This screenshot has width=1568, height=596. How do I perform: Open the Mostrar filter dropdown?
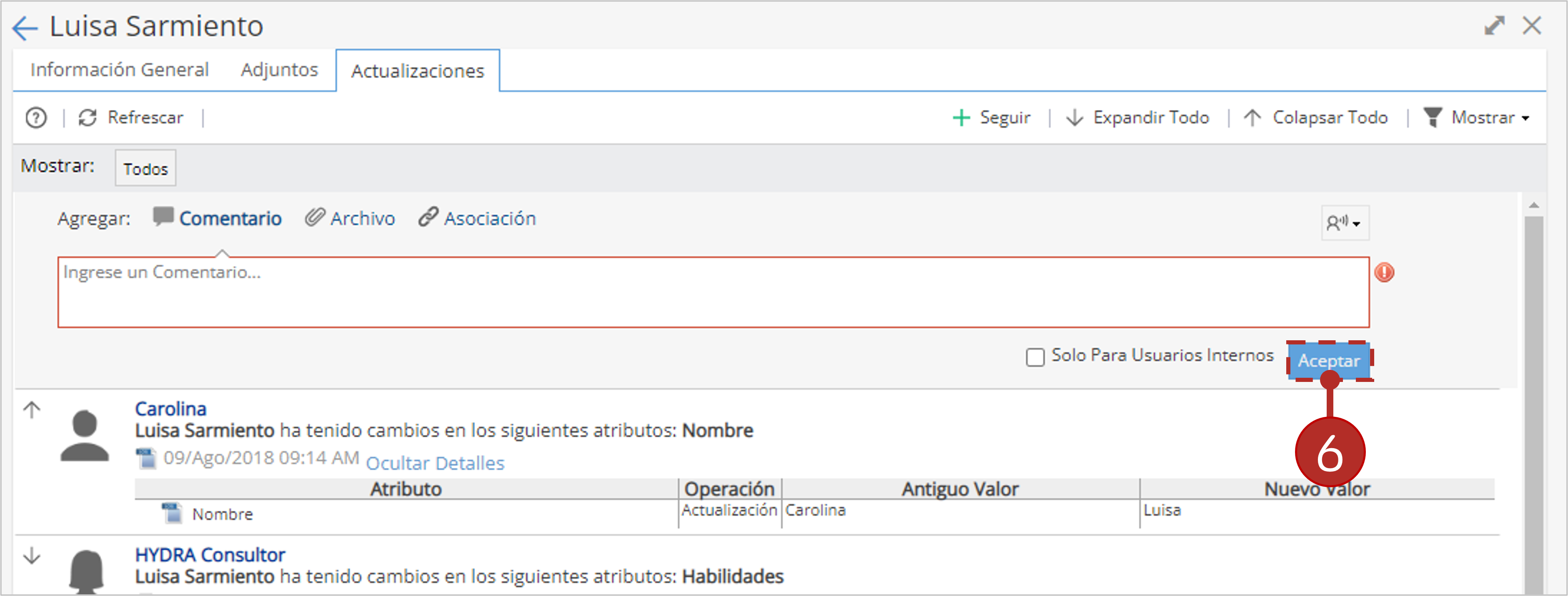1477,117
